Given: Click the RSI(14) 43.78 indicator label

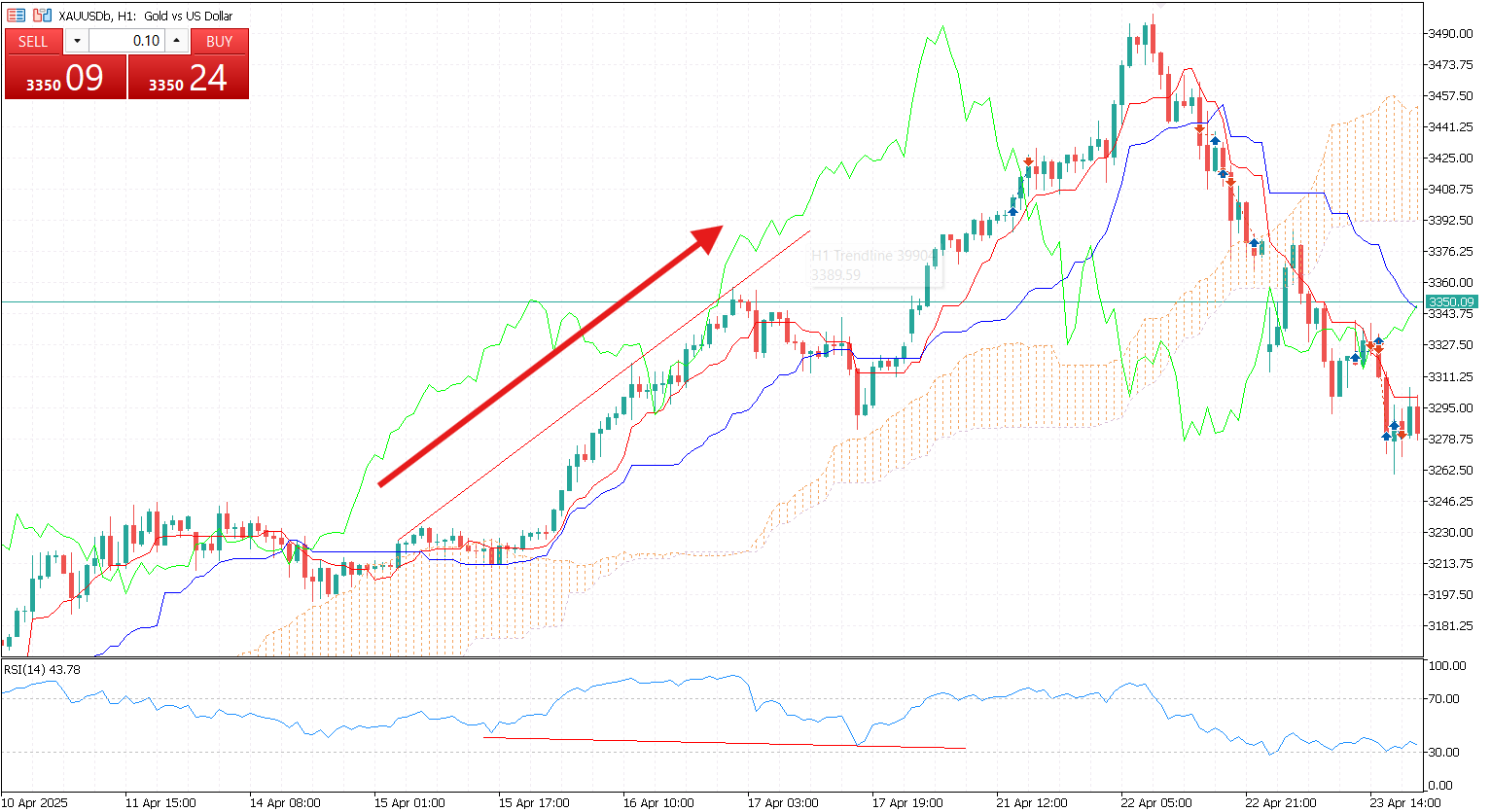Looking at the screenshot, I should 43,670.
